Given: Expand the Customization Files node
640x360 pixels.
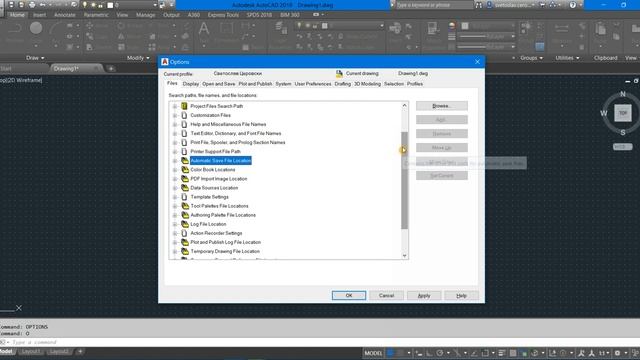Looking at the screenshot, I should point(175,115).
